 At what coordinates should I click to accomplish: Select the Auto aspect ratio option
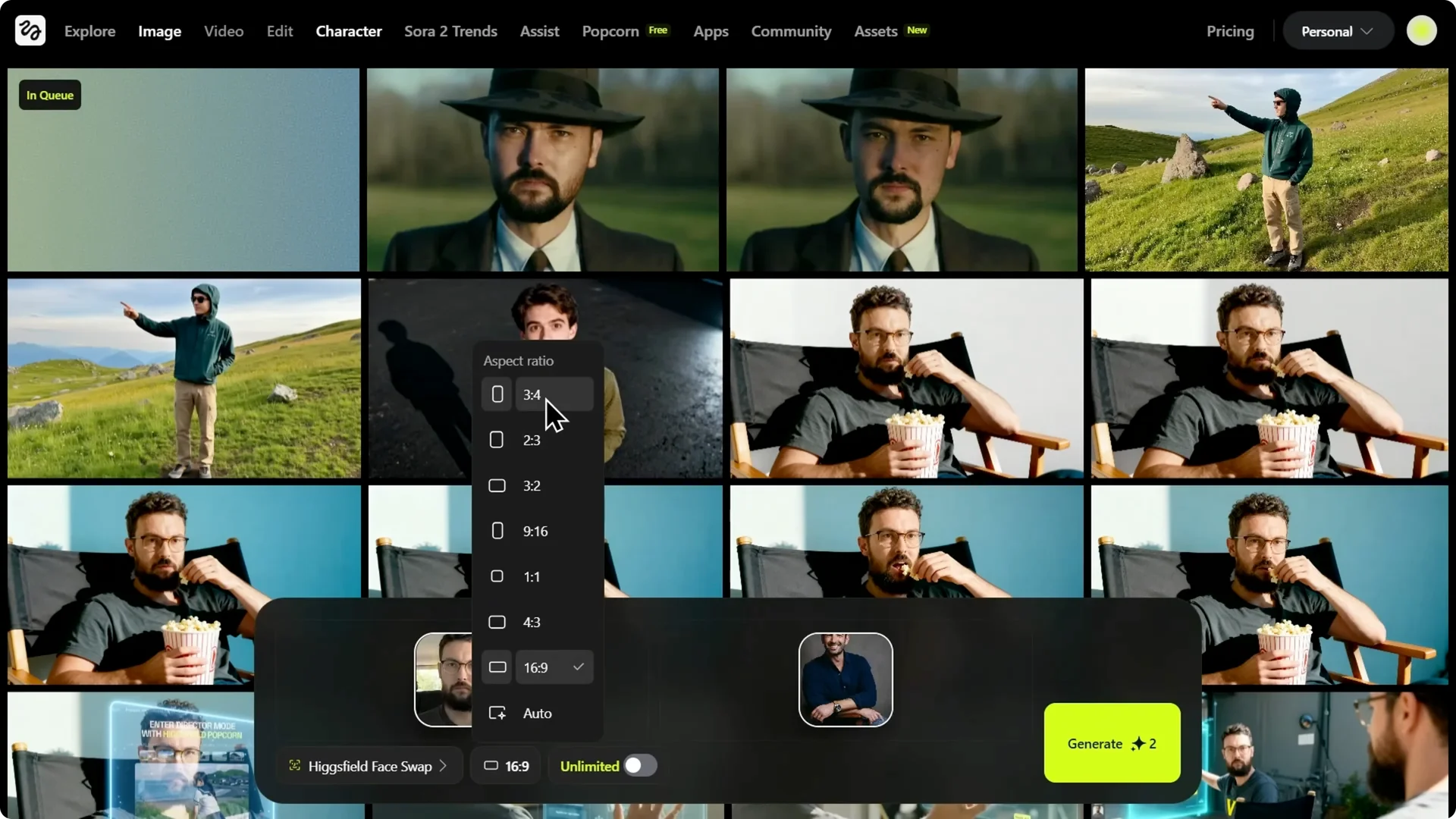point(536,713)
